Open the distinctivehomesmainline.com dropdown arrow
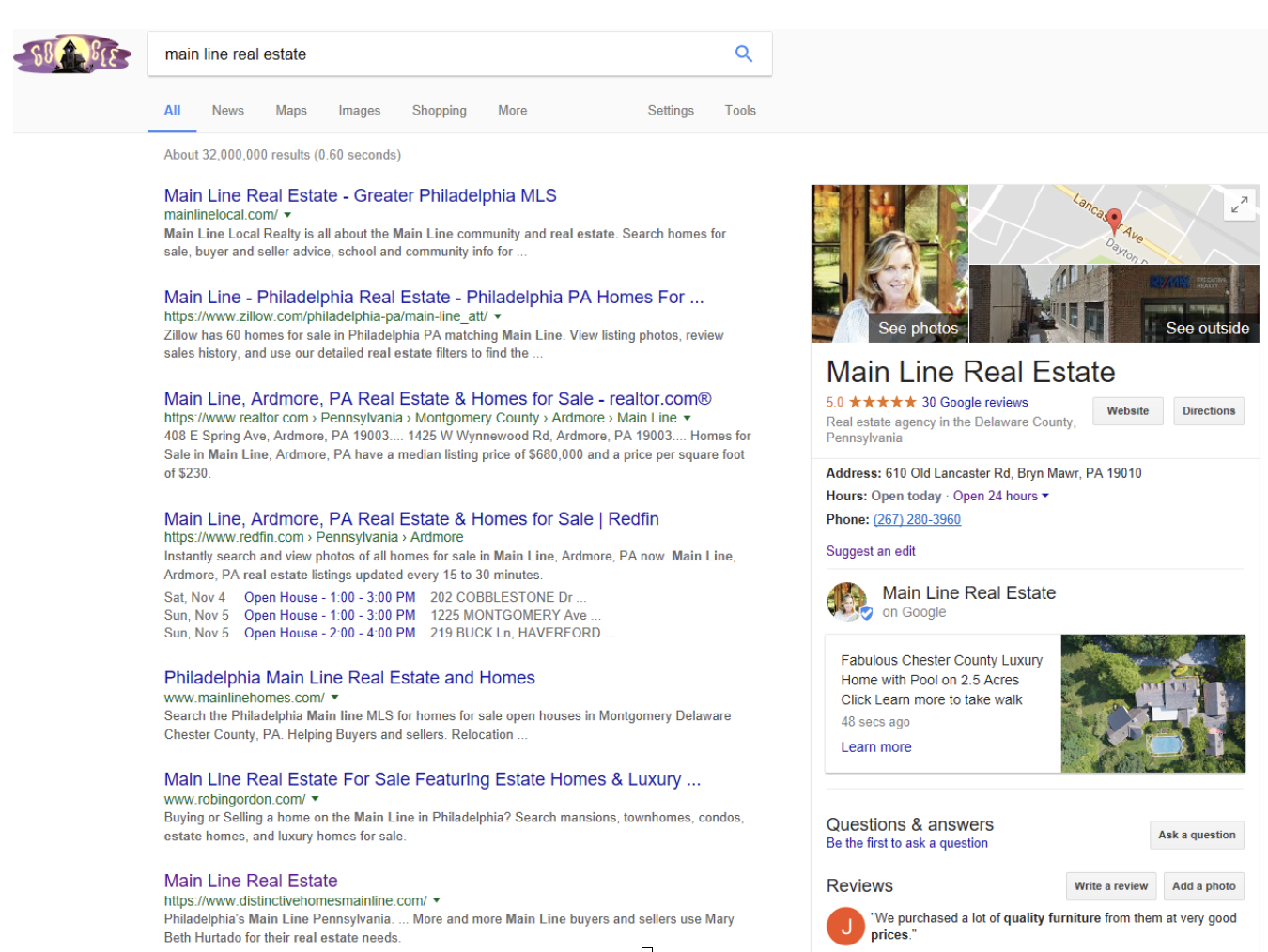 [x=436, y=900]
